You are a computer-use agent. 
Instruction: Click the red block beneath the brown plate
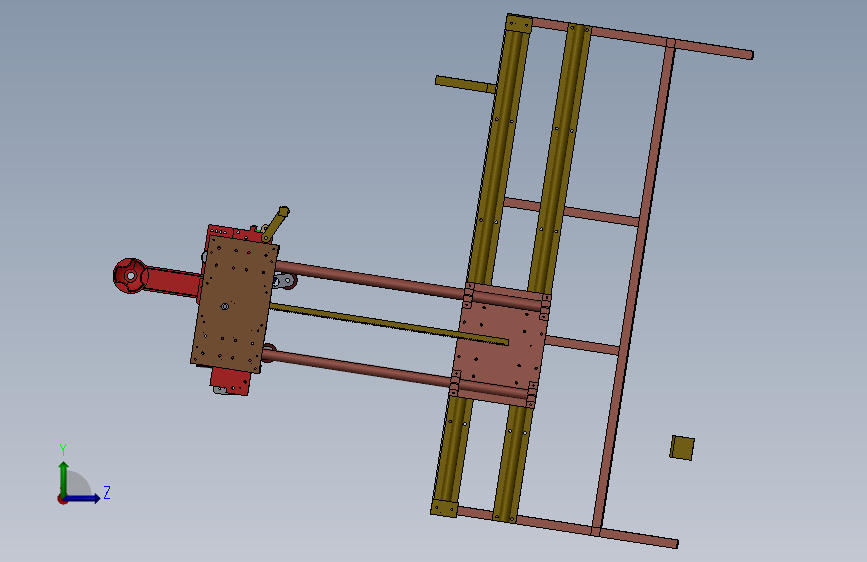[x=231, y=381]
